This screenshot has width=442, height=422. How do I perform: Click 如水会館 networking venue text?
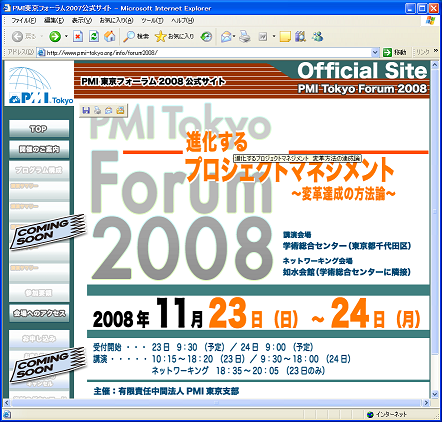[347, 272]
